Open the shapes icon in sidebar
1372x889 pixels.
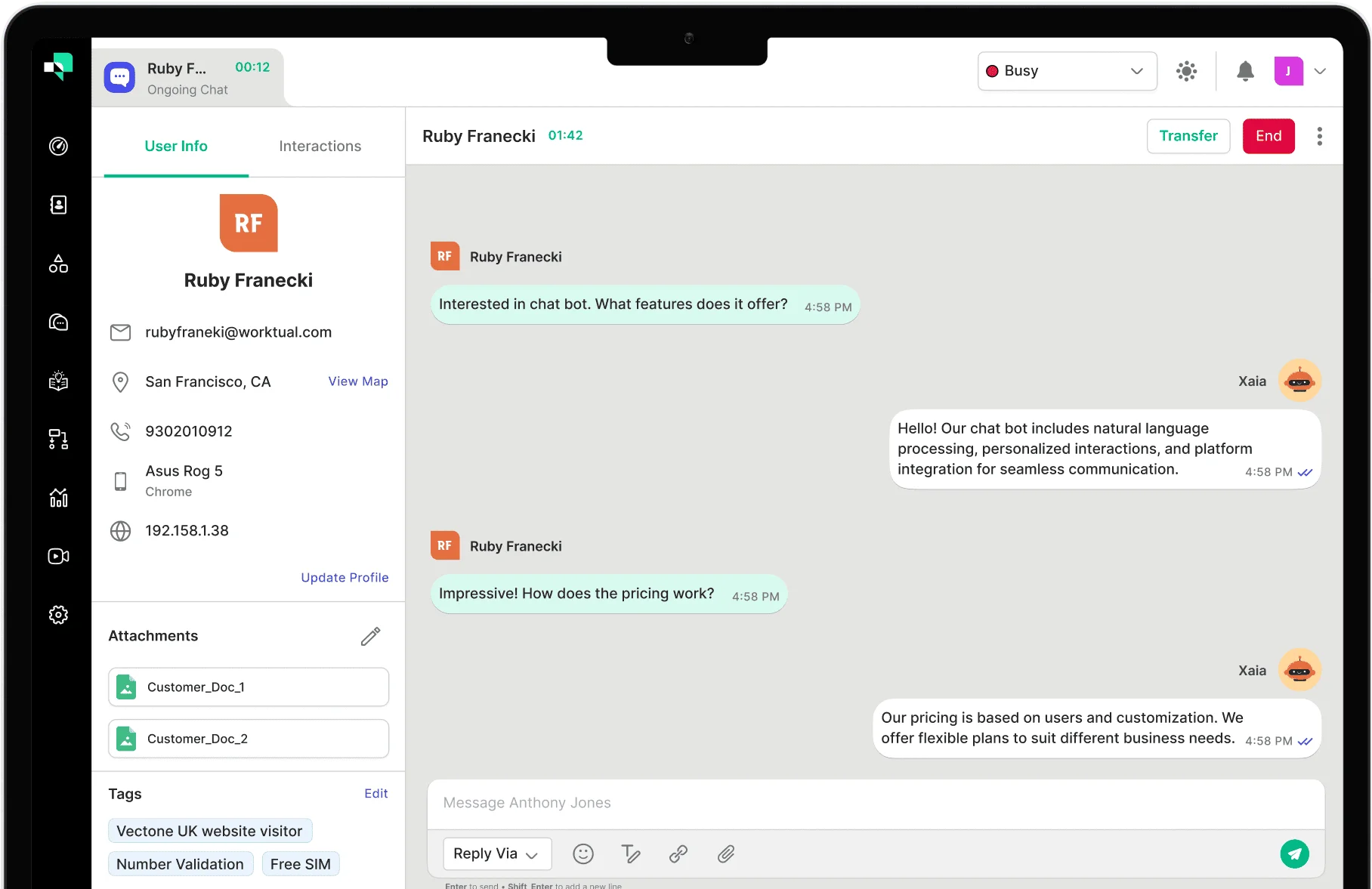[x=58, y=264]
